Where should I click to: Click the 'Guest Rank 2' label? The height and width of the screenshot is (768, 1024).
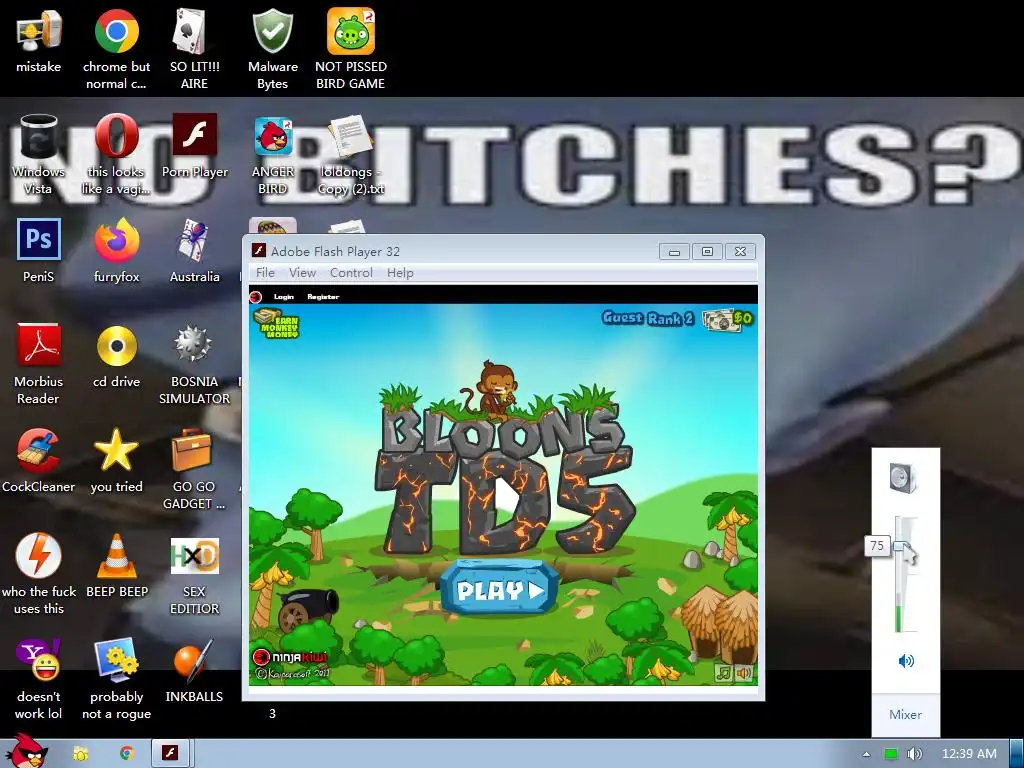pos(648,318)
